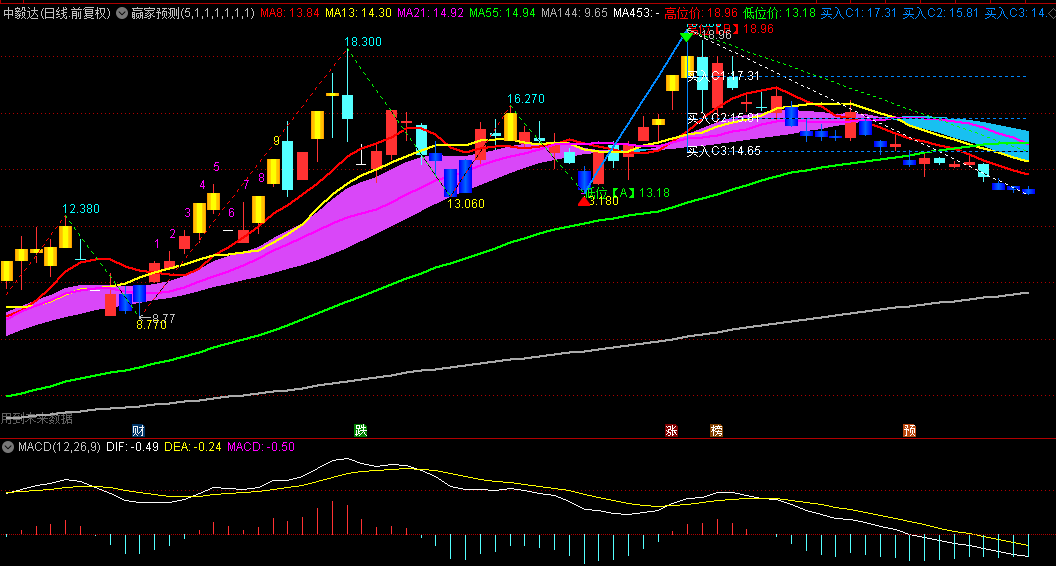This screenshot has width=1056, height=566.
Task: Click the 财 event marker icon
Action: [x=138, y=431]
